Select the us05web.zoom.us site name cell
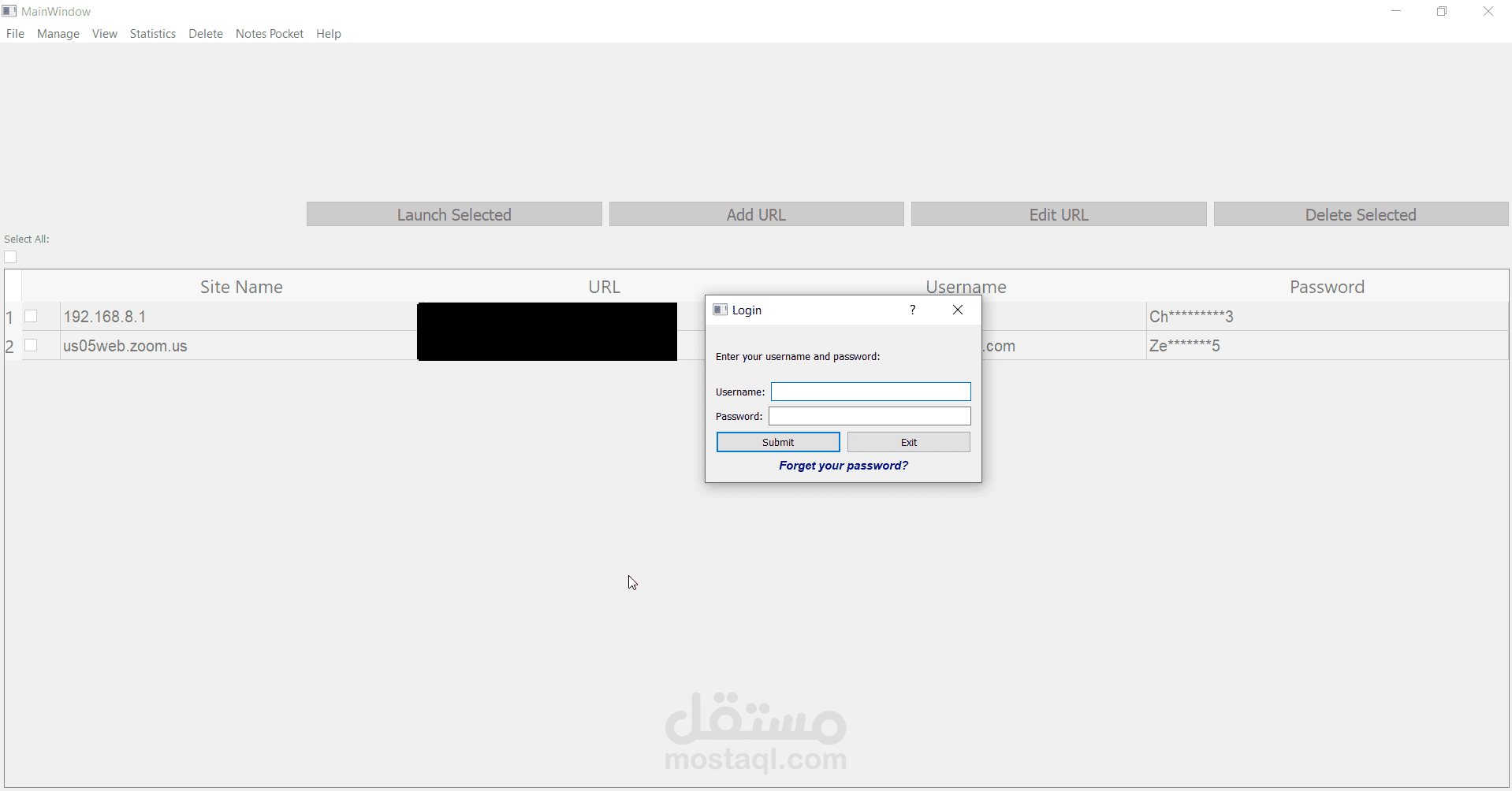Viewport: 1512px width, 791px height. pyautogui.click(x=239, y=345)
